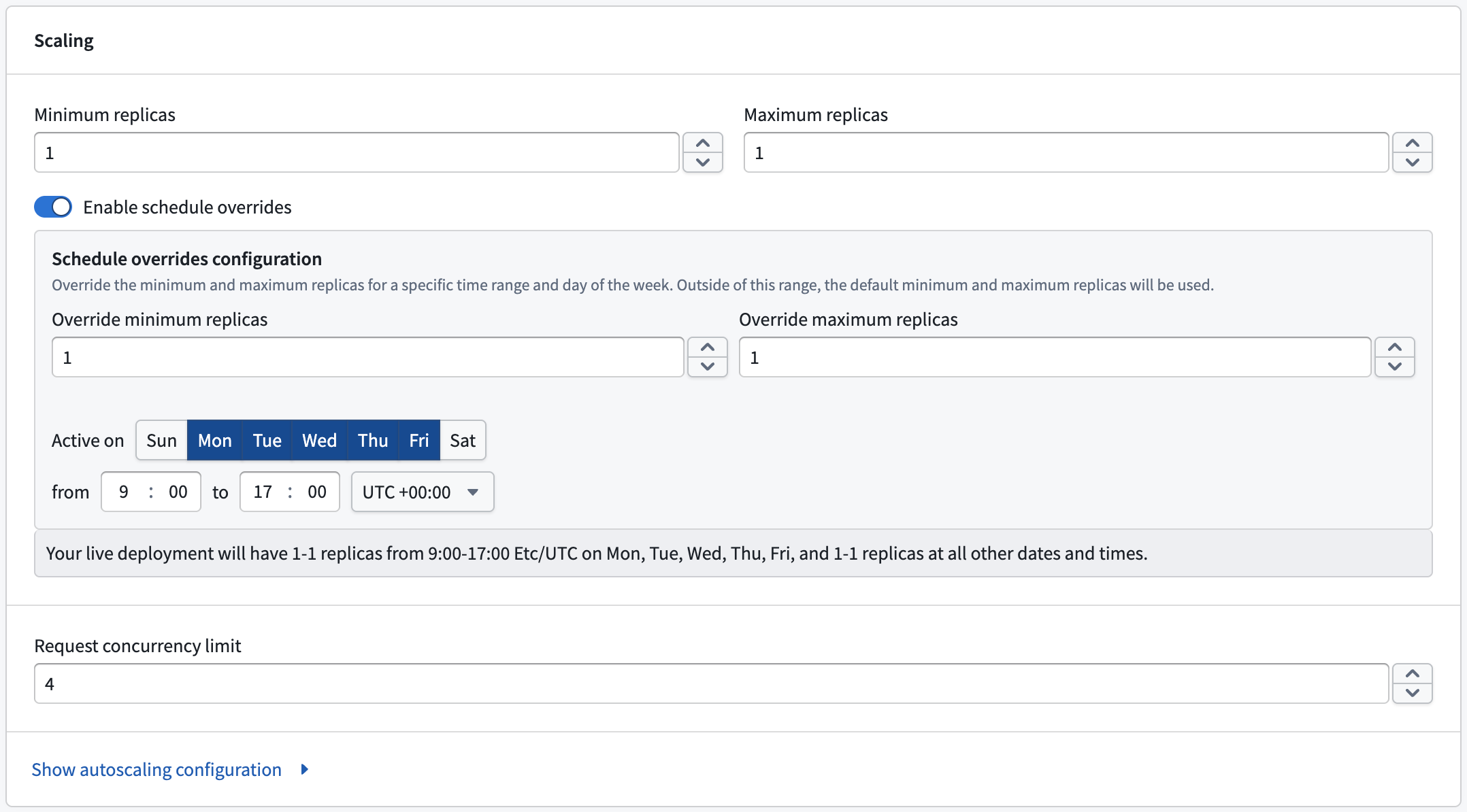1467x812 pixels.
Task: Deselect Tue from active days
Action: [267, 441]
